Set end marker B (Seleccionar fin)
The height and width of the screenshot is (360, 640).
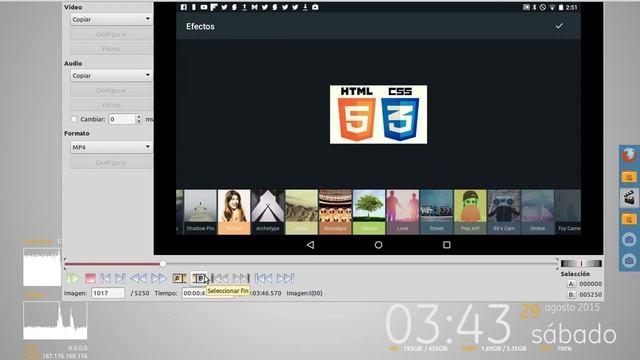point(200,278)
